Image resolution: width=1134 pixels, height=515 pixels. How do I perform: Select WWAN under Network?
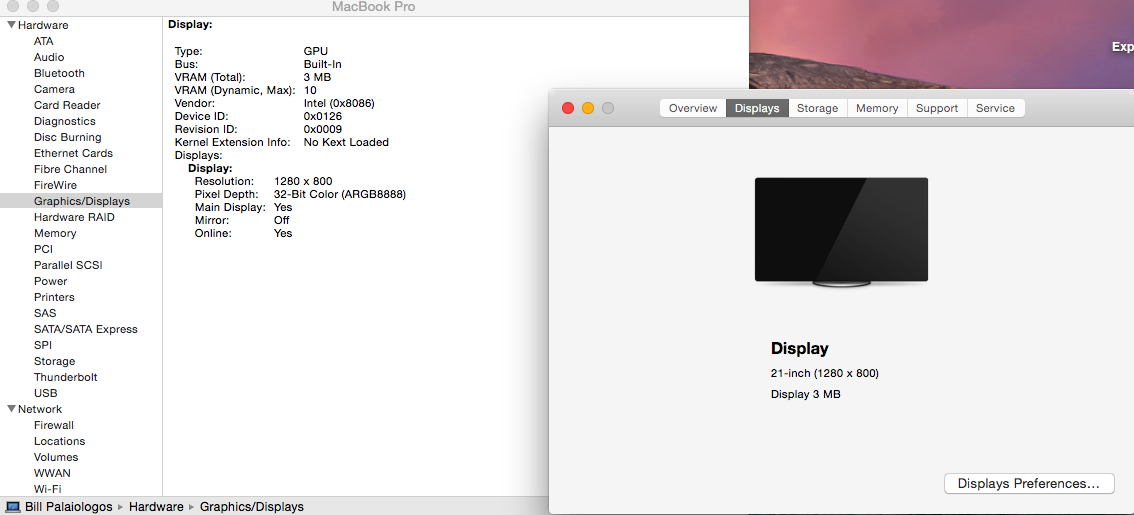pyautogui.click(x=51, y=472)
